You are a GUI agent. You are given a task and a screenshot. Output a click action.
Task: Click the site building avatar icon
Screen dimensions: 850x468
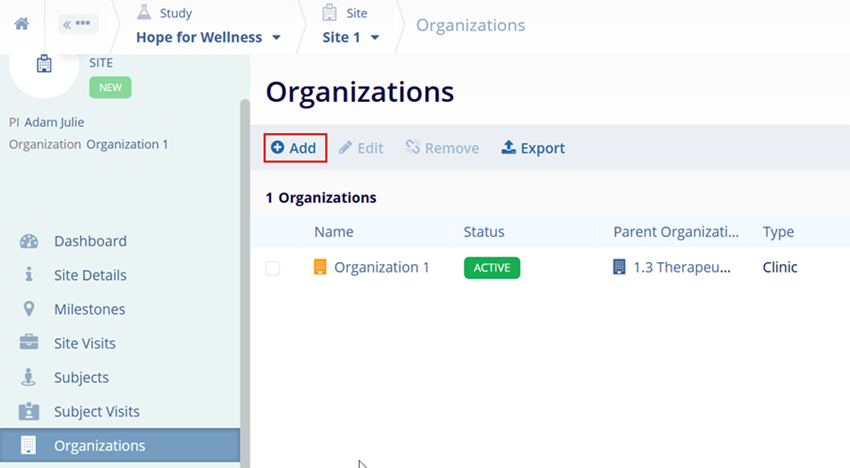(44, 64)
